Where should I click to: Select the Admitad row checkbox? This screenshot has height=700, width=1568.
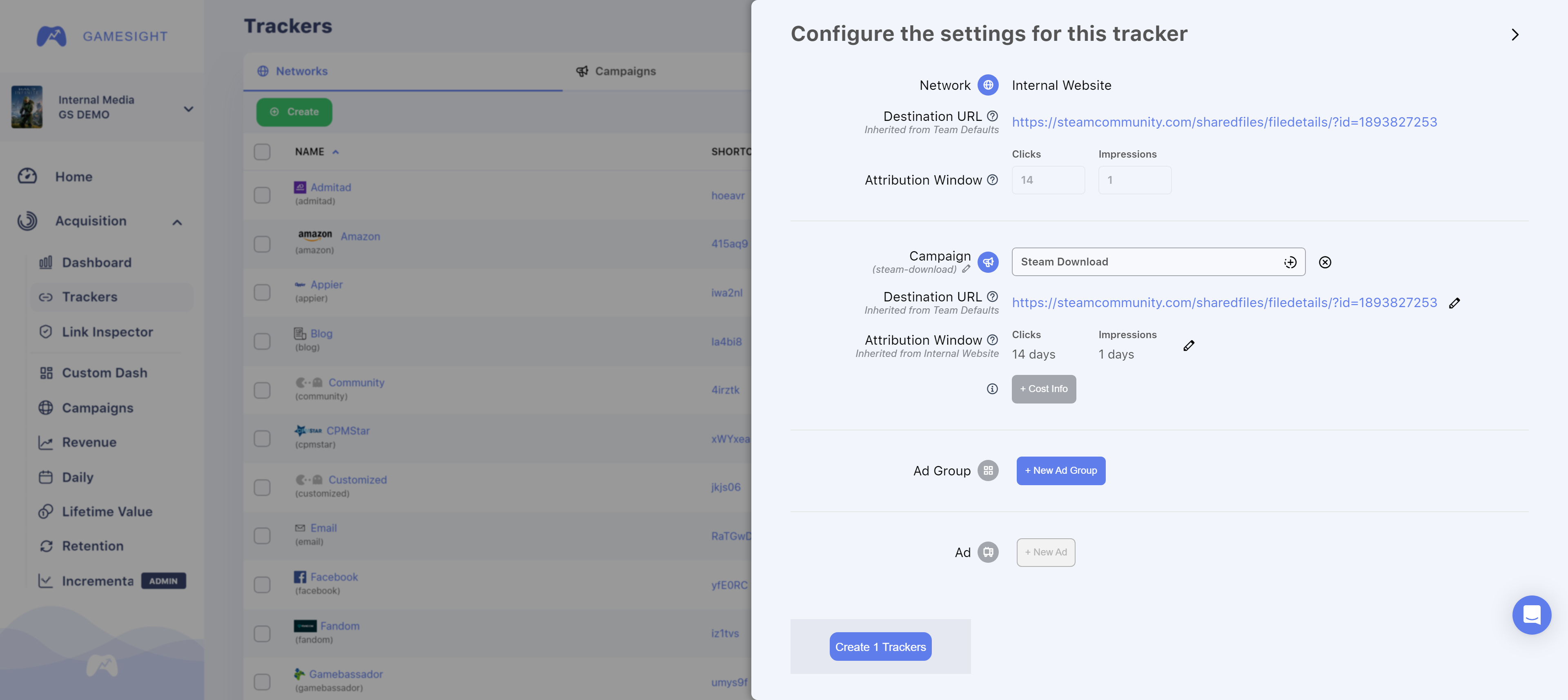point(262,195)
